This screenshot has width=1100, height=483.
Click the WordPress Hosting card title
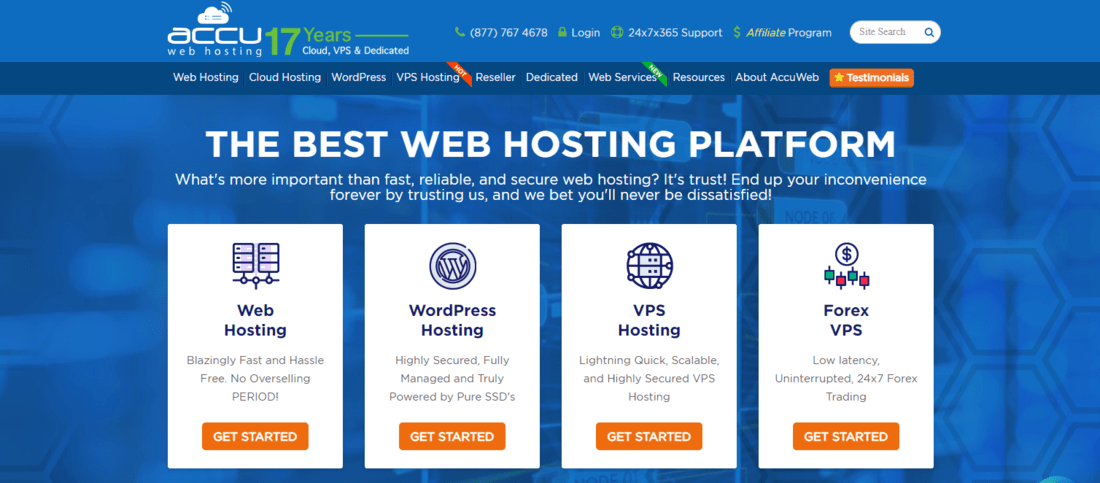point(452,320)
